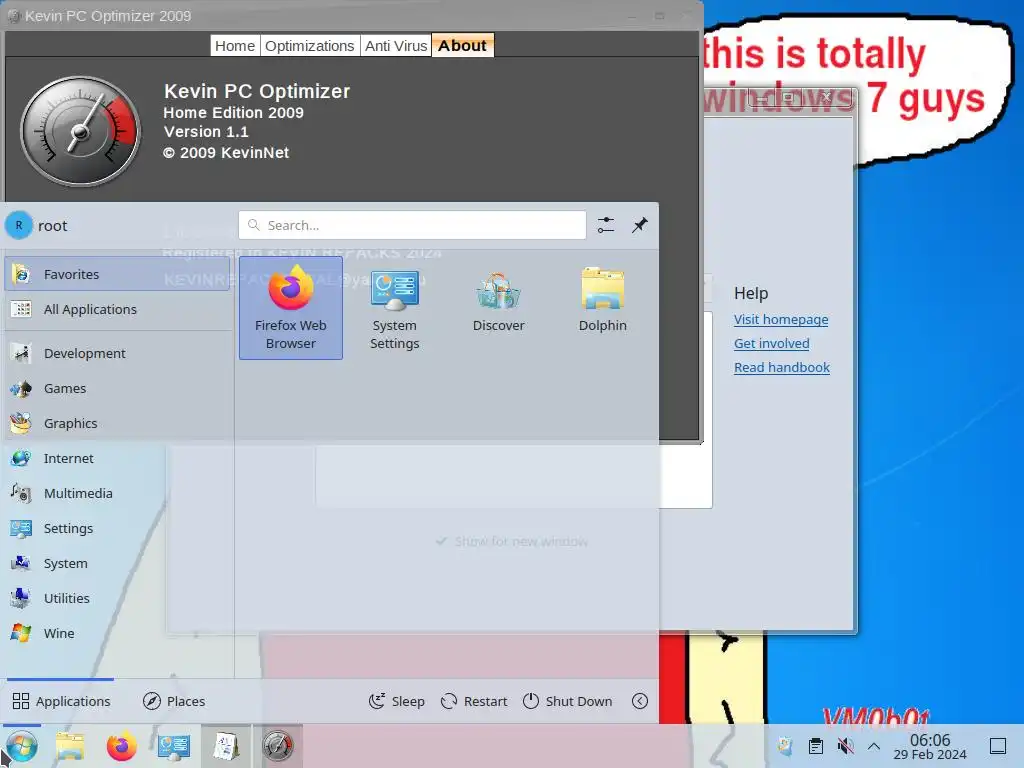Show All Applications category
1024x768 pixels.
coord(118,309)
